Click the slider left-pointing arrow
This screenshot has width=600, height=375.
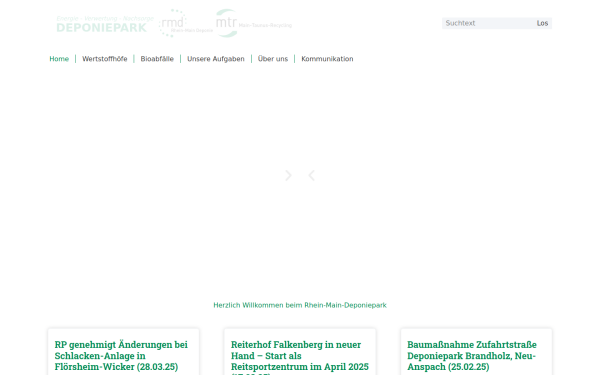pyautogui.click(x=311, y=176)
